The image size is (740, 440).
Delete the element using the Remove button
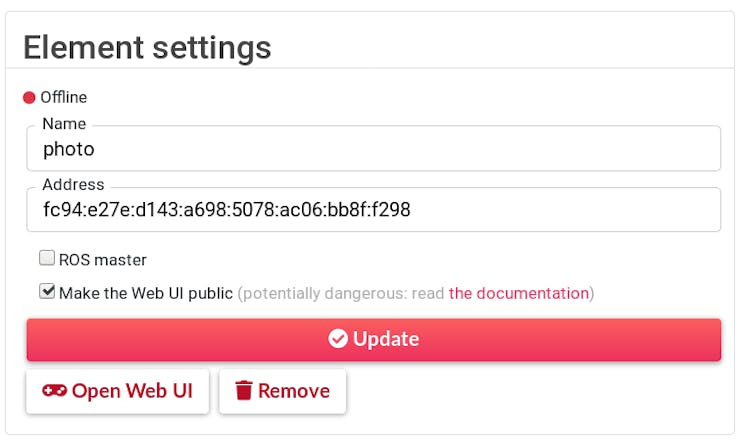pos(282,391)
